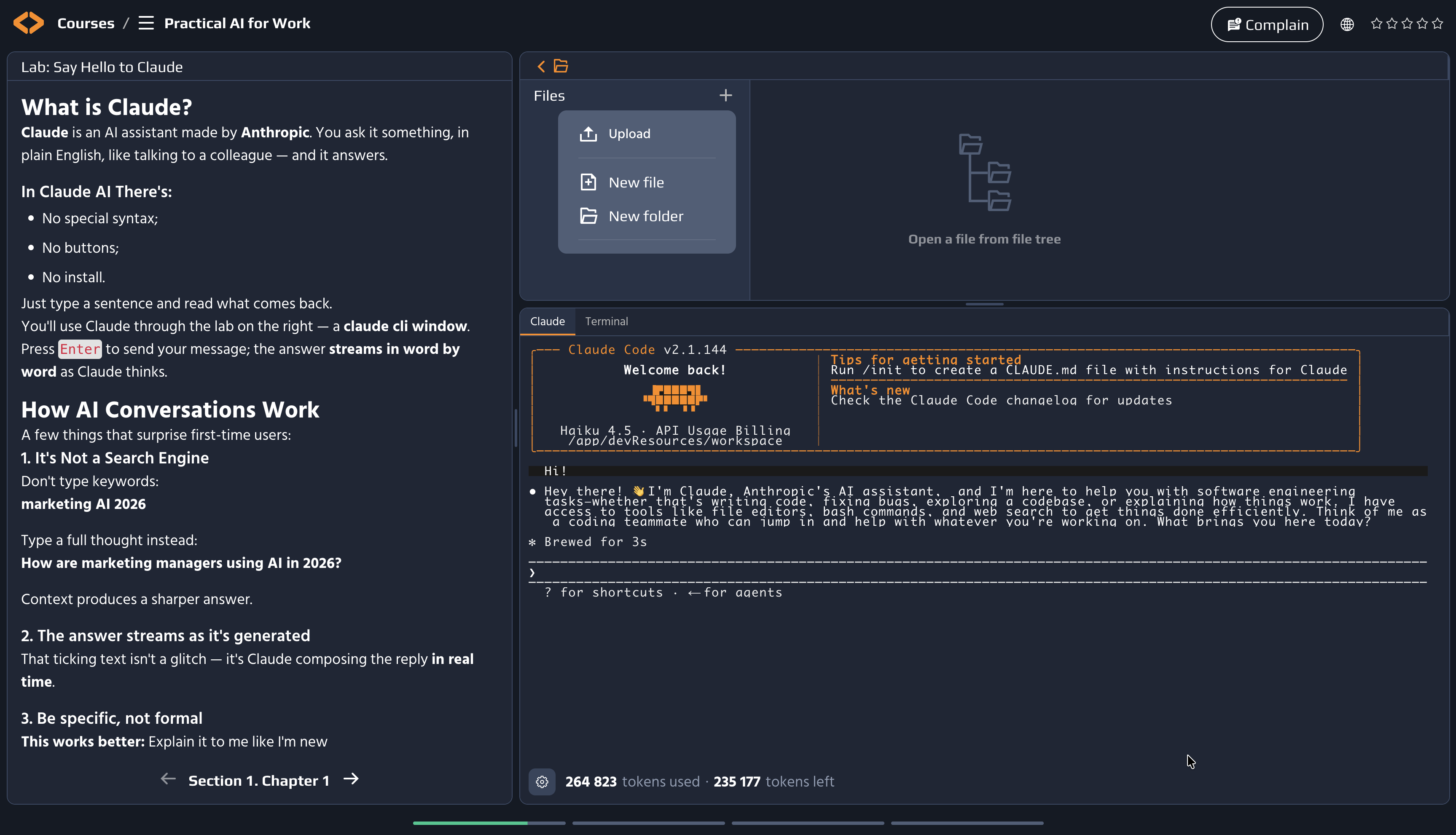Screen dimensions: 1456x835
Task: Open the course outline hamburger menu
Action: click(x=146, y=23)
